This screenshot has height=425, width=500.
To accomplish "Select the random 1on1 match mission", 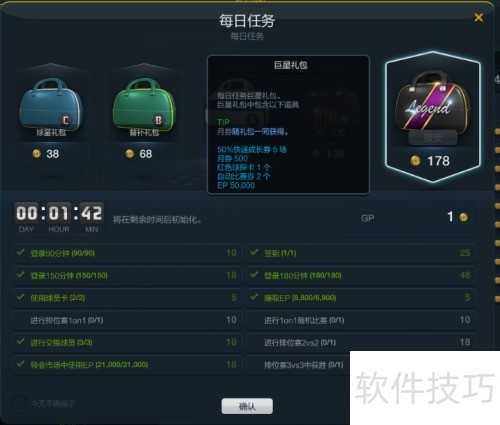I will tap(361, 320).
